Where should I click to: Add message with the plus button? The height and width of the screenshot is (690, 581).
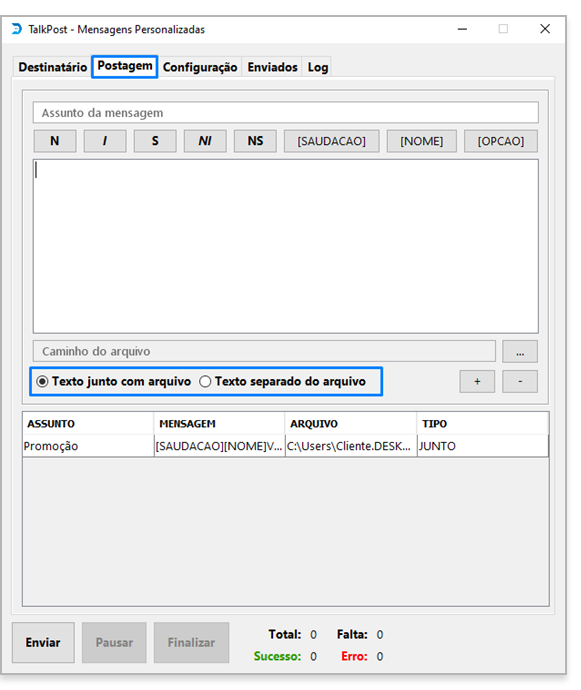click(477, 381)
